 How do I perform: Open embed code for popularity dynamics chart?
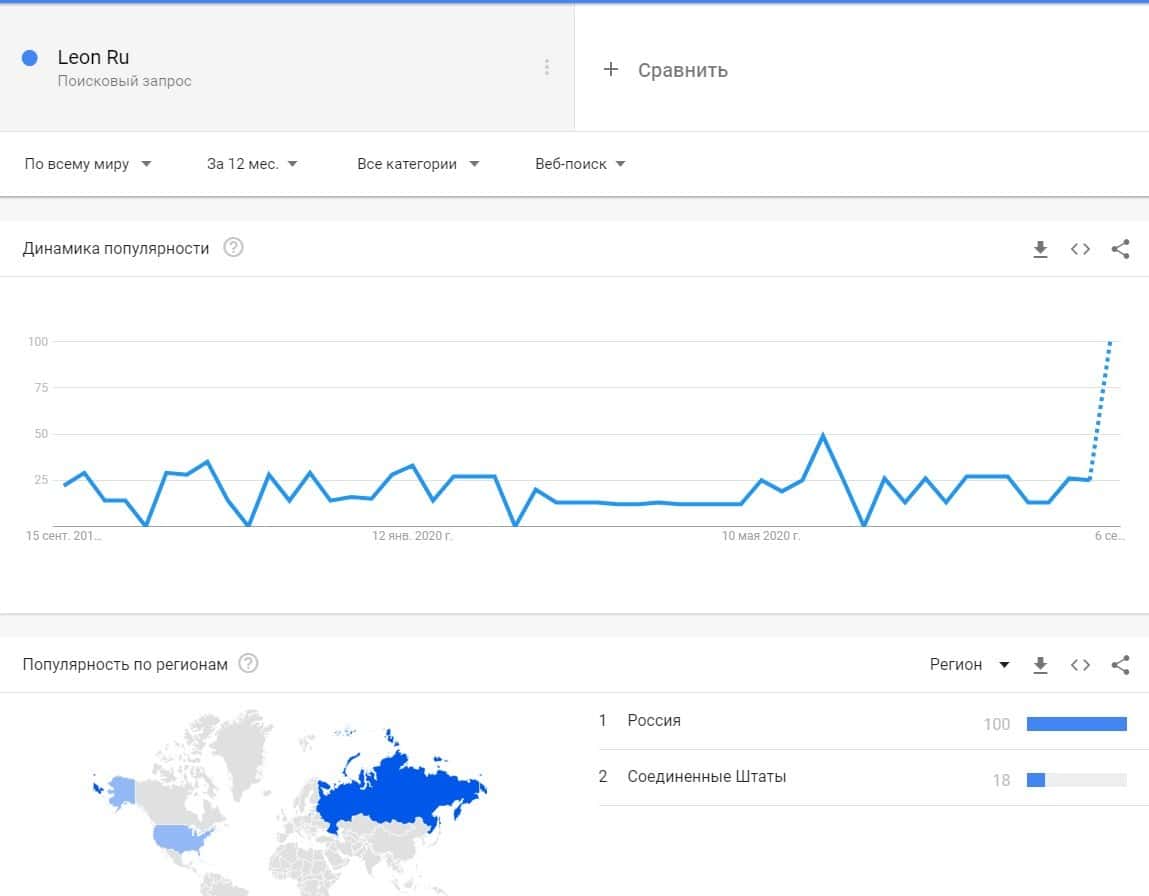coord(1080,249)
